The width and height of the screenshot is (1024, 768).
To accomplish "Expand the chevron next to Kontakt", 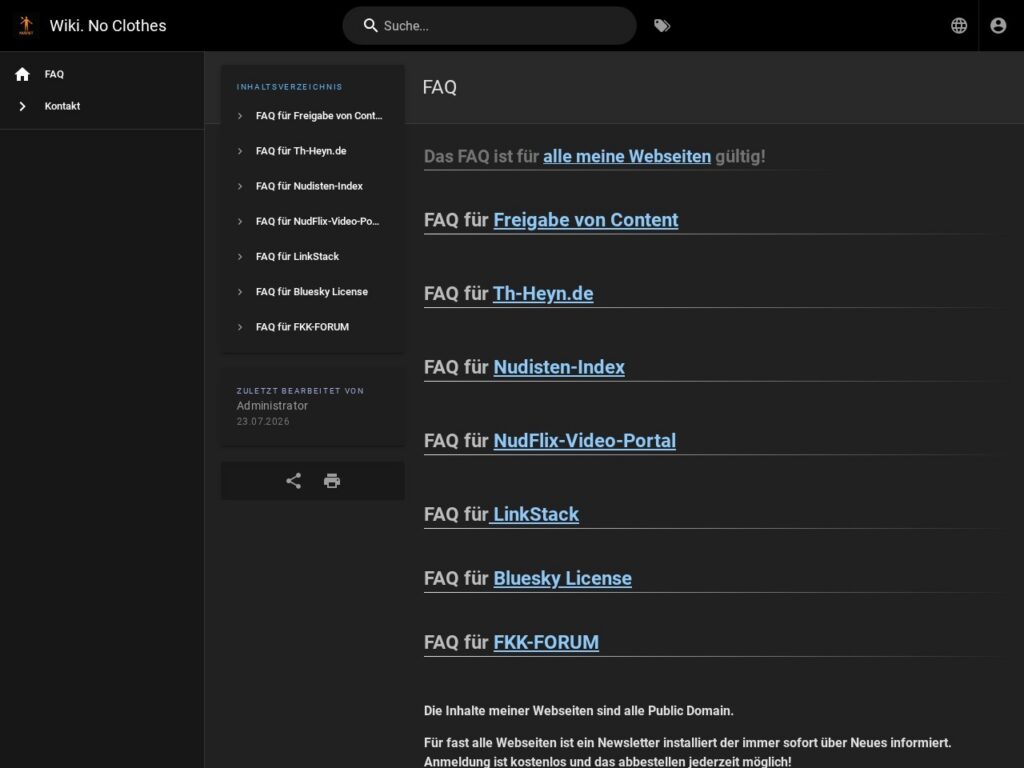I will [22, 106].
